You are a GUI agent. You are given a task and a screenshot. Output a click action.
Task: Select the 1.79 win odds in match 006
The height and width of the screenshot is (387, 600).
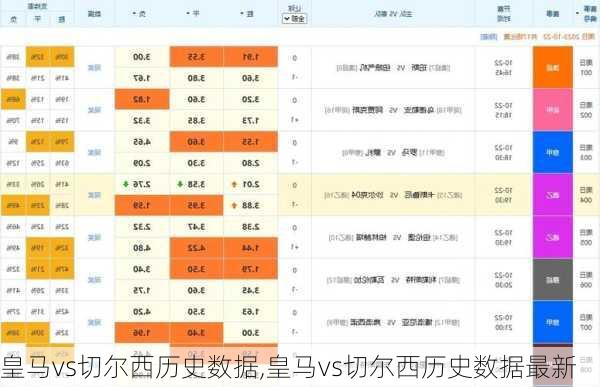coord(251,269)
